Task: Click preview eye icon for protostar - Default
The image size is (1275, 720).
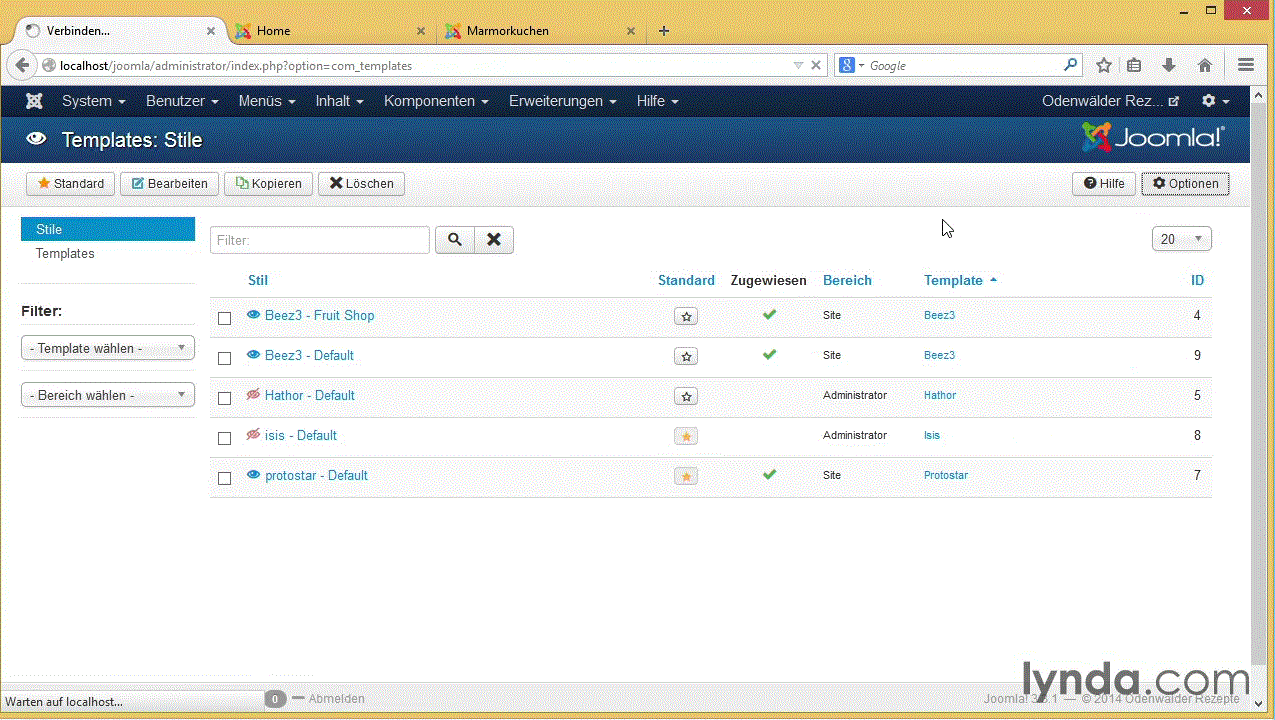Action: [254, 475]
